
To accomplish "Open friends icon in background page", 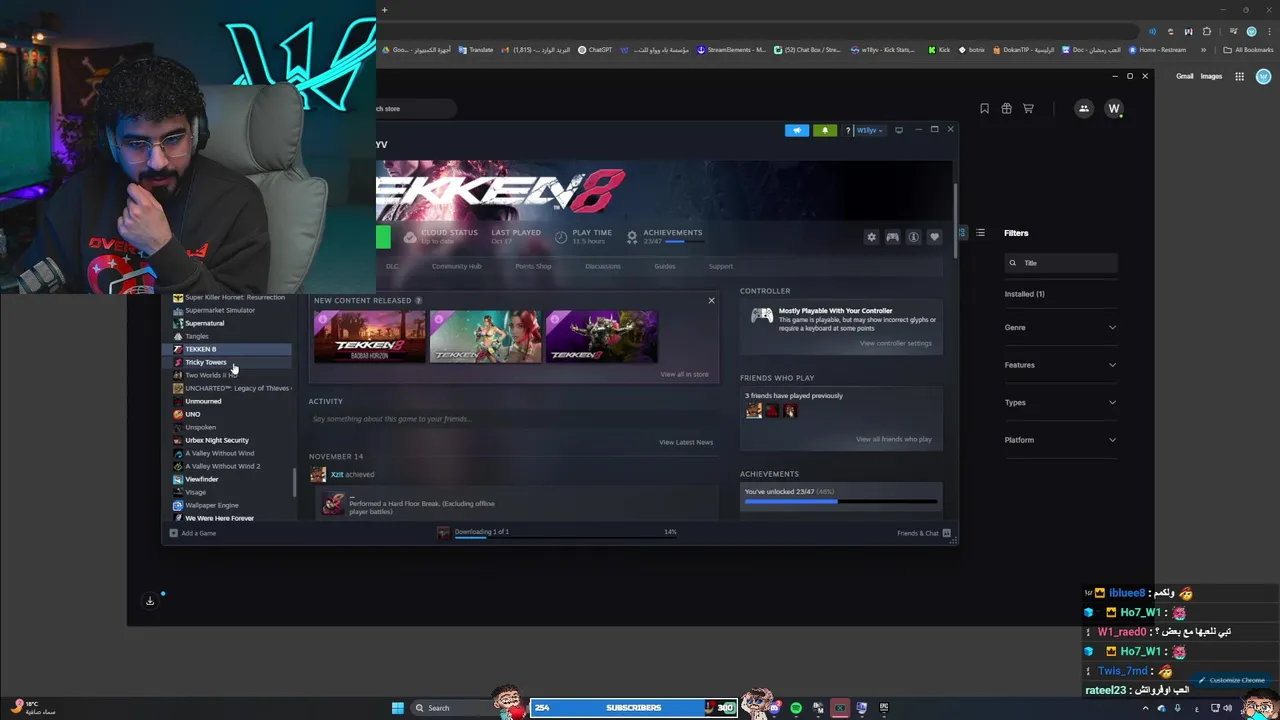I will 1084,108.
